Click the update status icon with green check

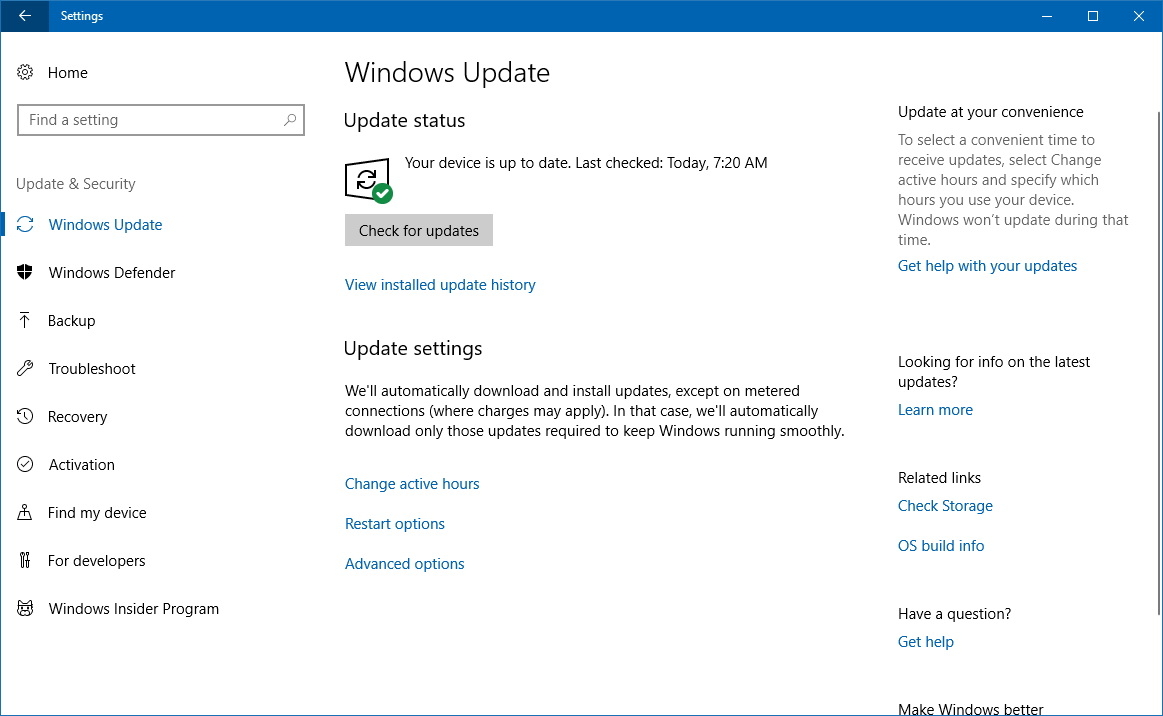369,180
